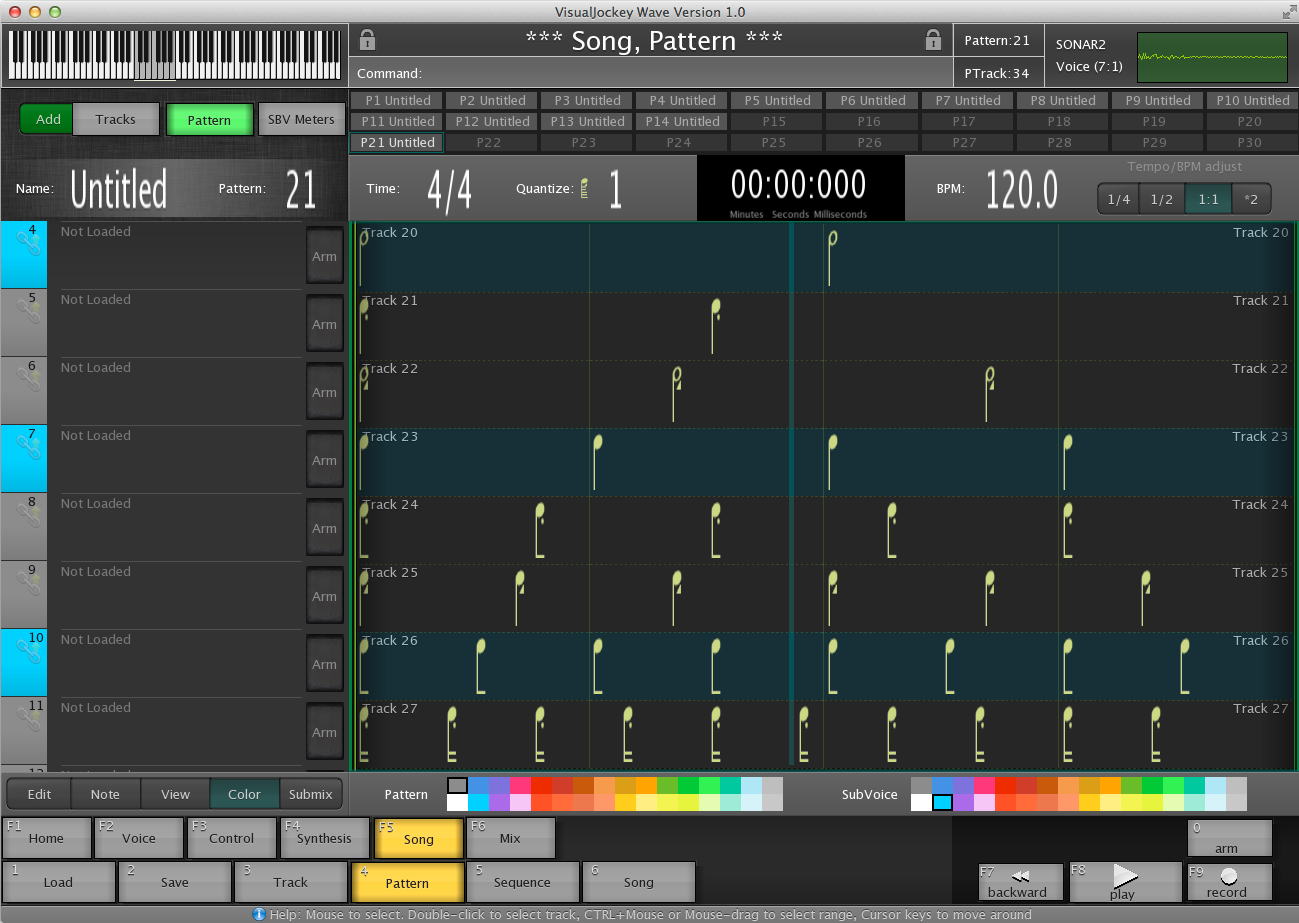Open the SBV Meters view

tap(301, 120)
